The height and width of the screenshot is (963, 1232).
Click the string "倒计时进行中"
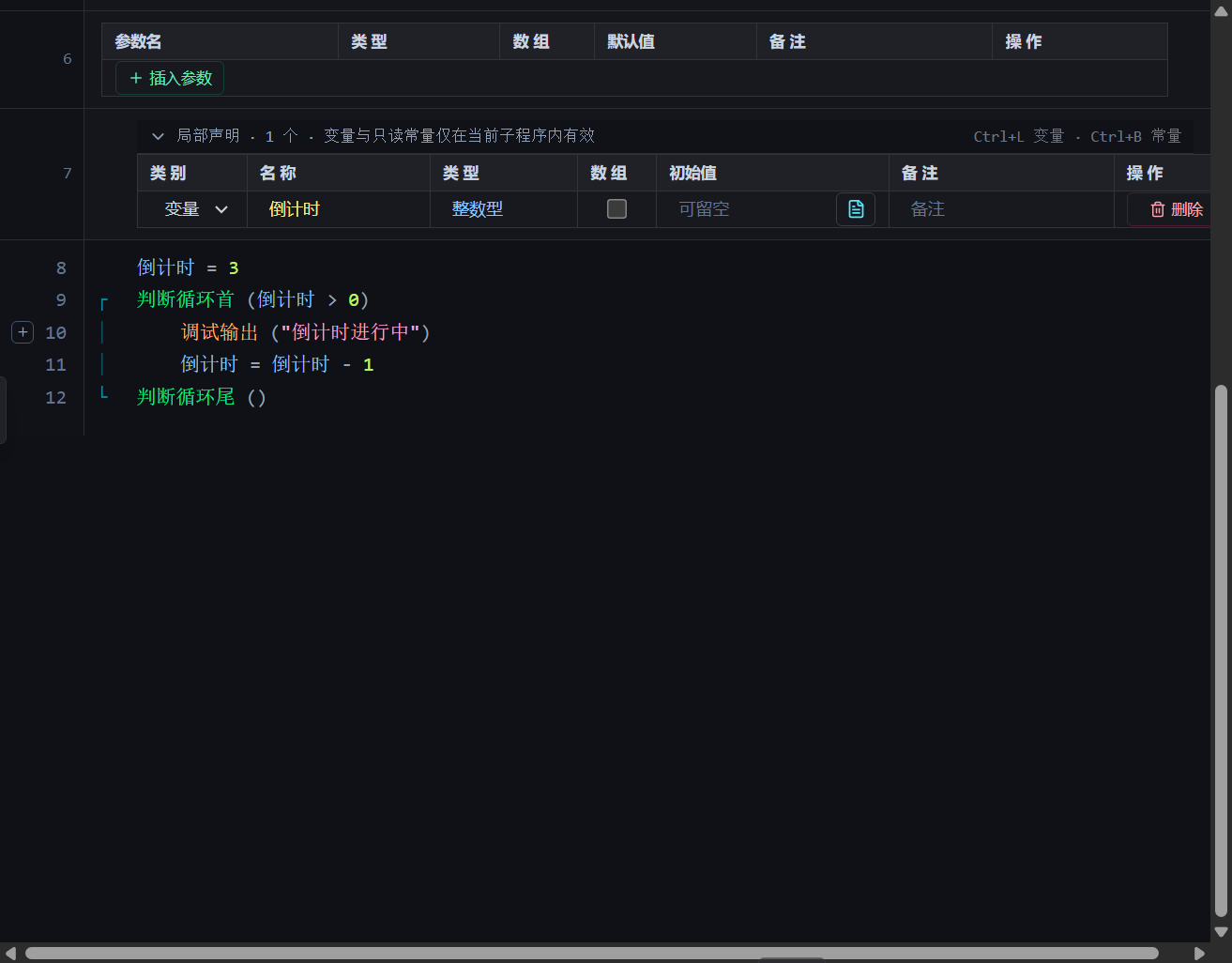pos(351,332)
